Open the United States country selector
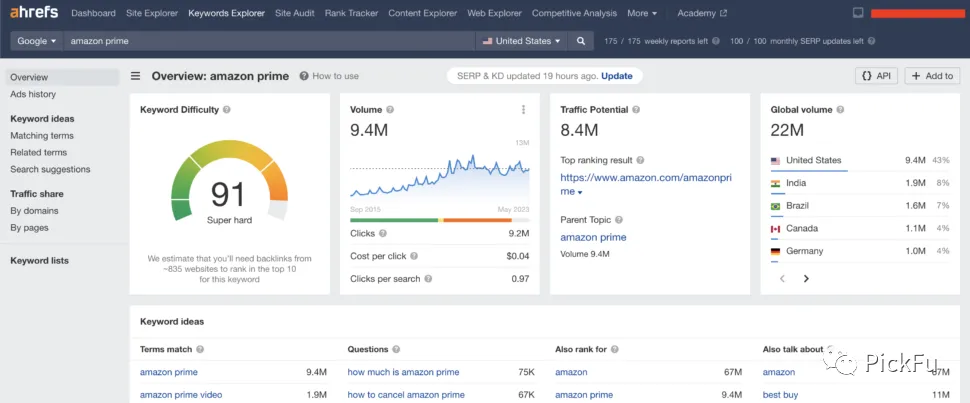 click(521, 41)
